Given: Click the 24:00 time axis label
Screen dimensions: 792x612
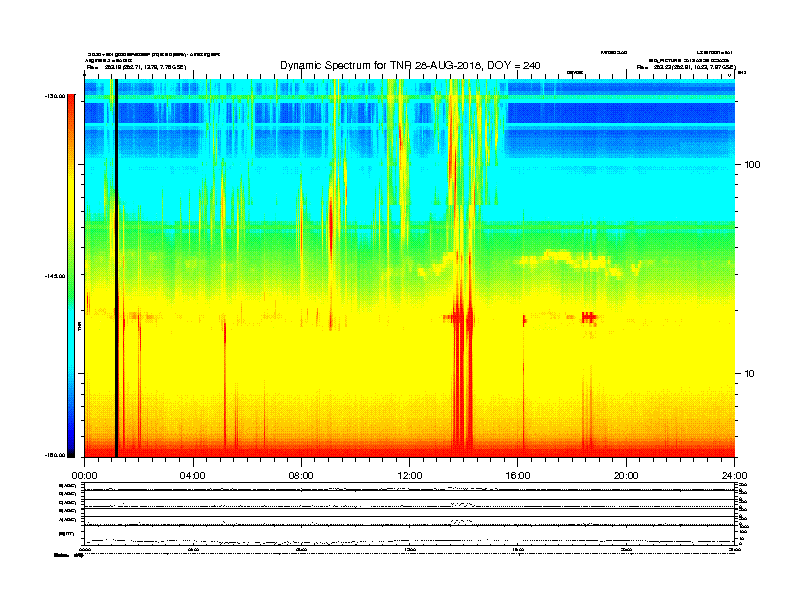Looking at the screenshot, I should [x=734, y=476].
